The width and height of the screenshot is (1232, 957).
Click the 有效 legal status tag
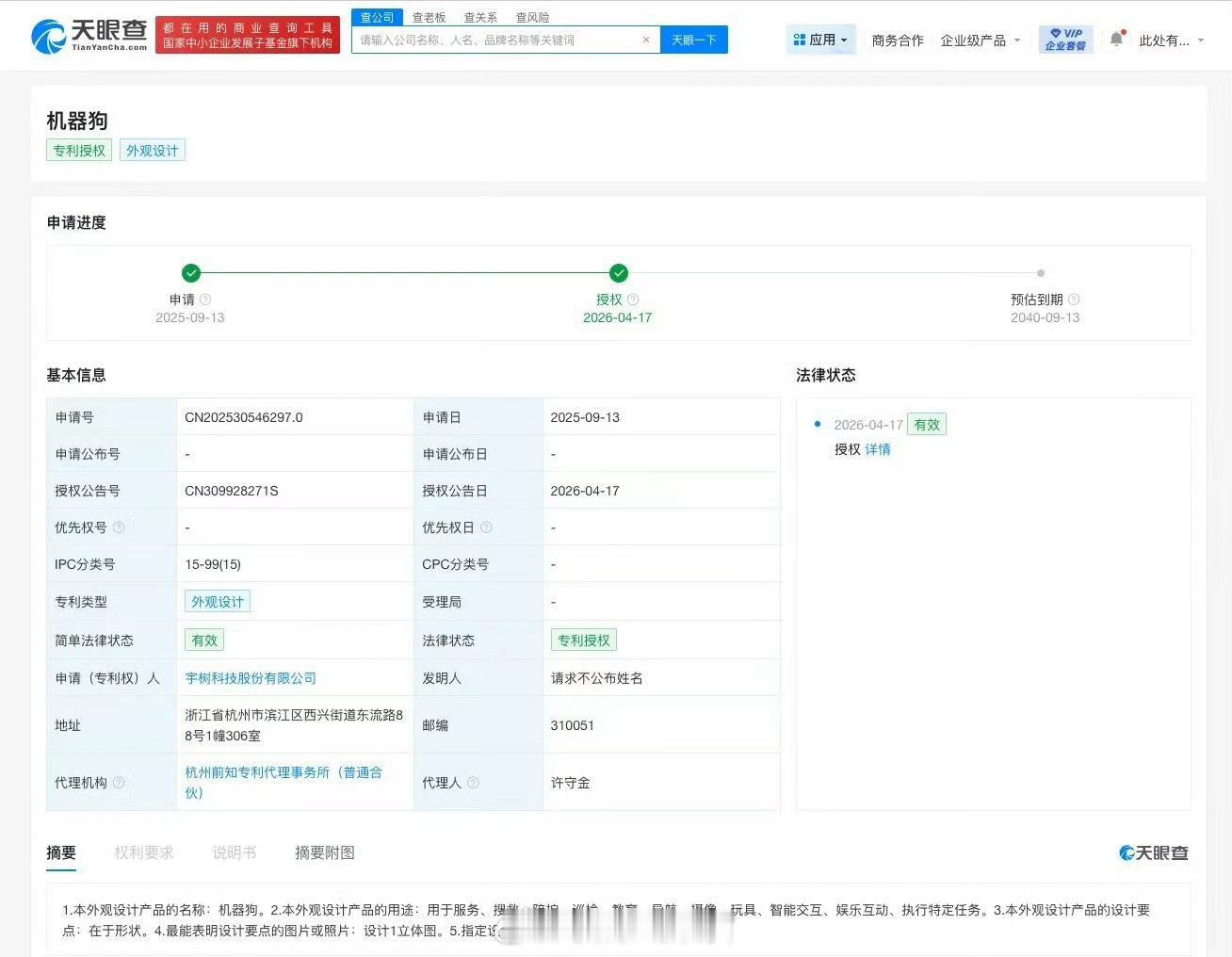coord(203,640)
